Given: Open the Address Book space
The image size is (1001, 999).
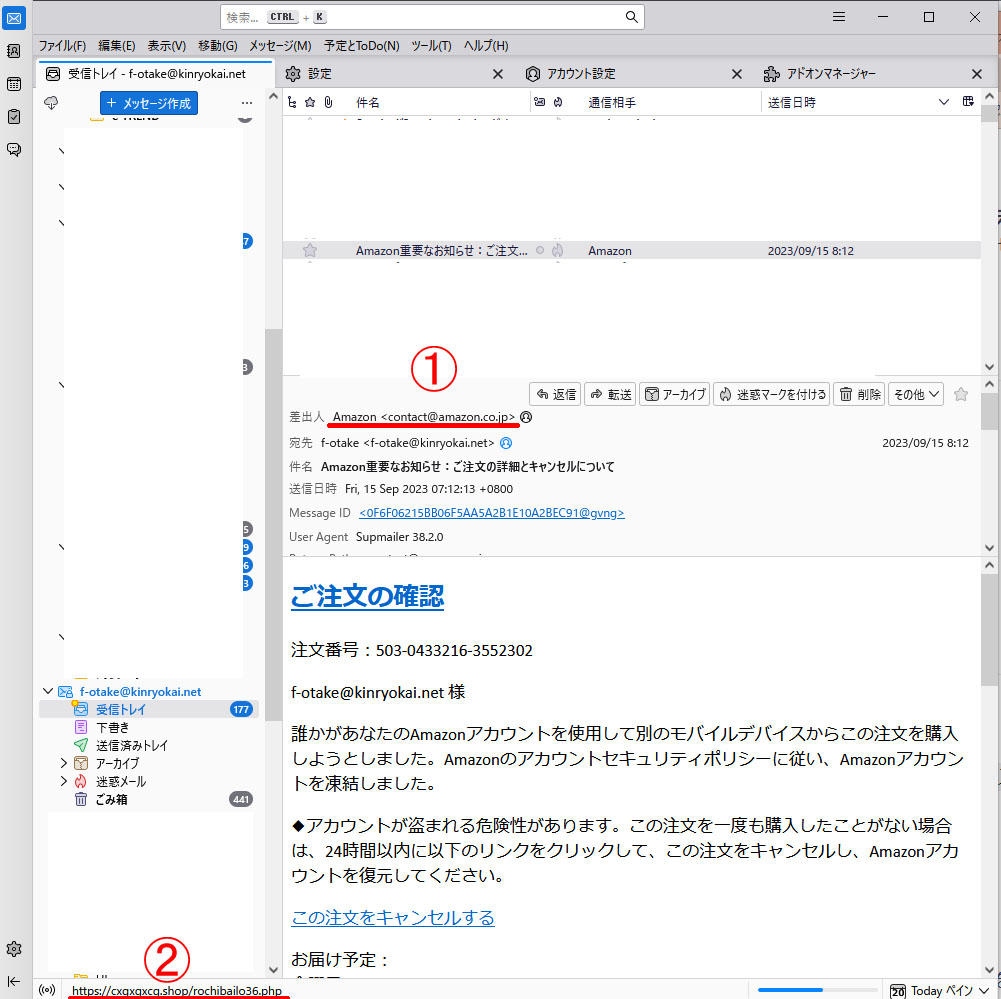Looking at the screenshot, I should pyautogui.click(x=13, y=51).
